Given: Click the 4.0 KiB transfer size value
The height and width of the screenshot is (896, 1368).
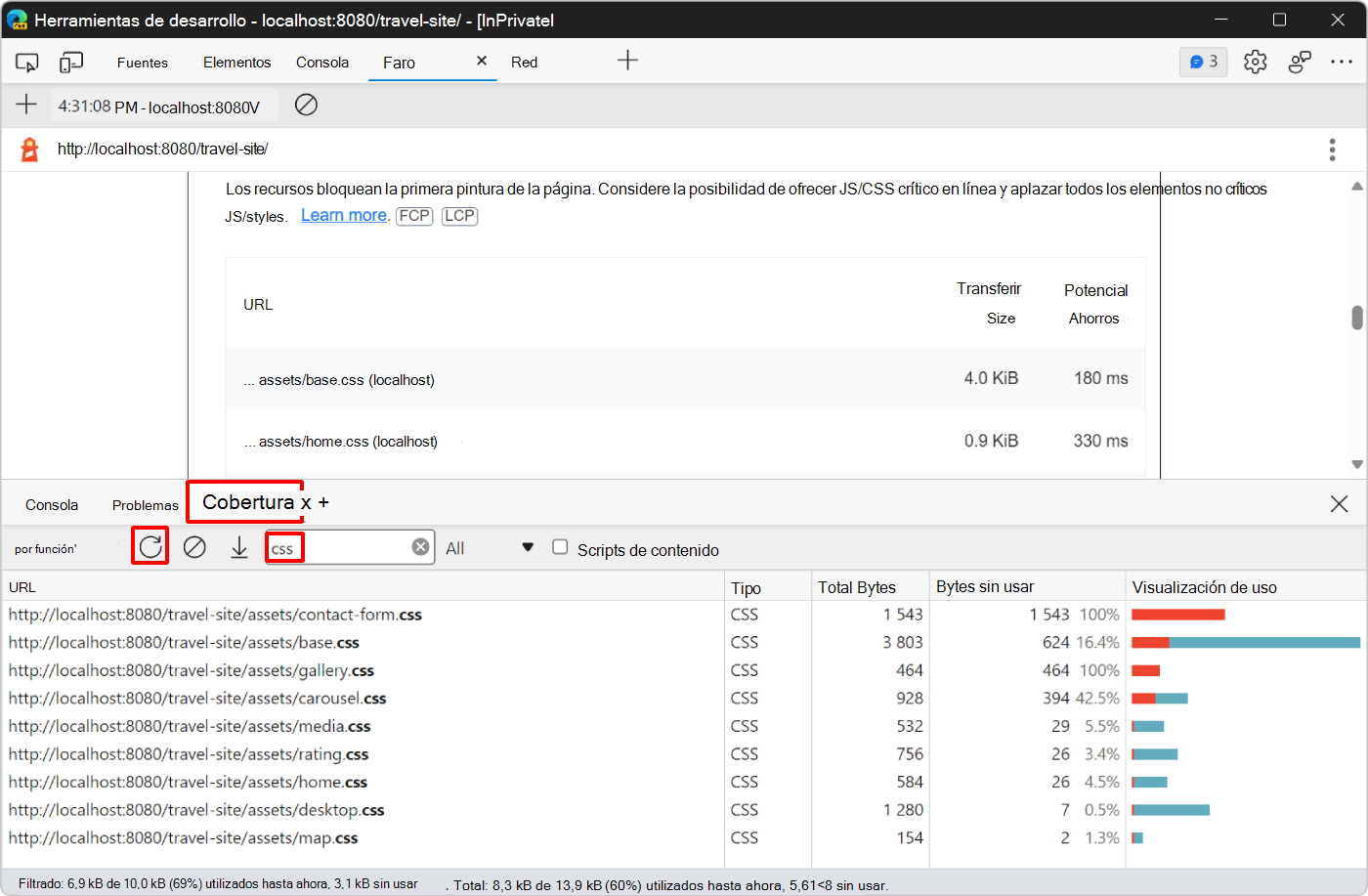Looking at the screenshot, I should pyautogui.click(x=991, y=378).
